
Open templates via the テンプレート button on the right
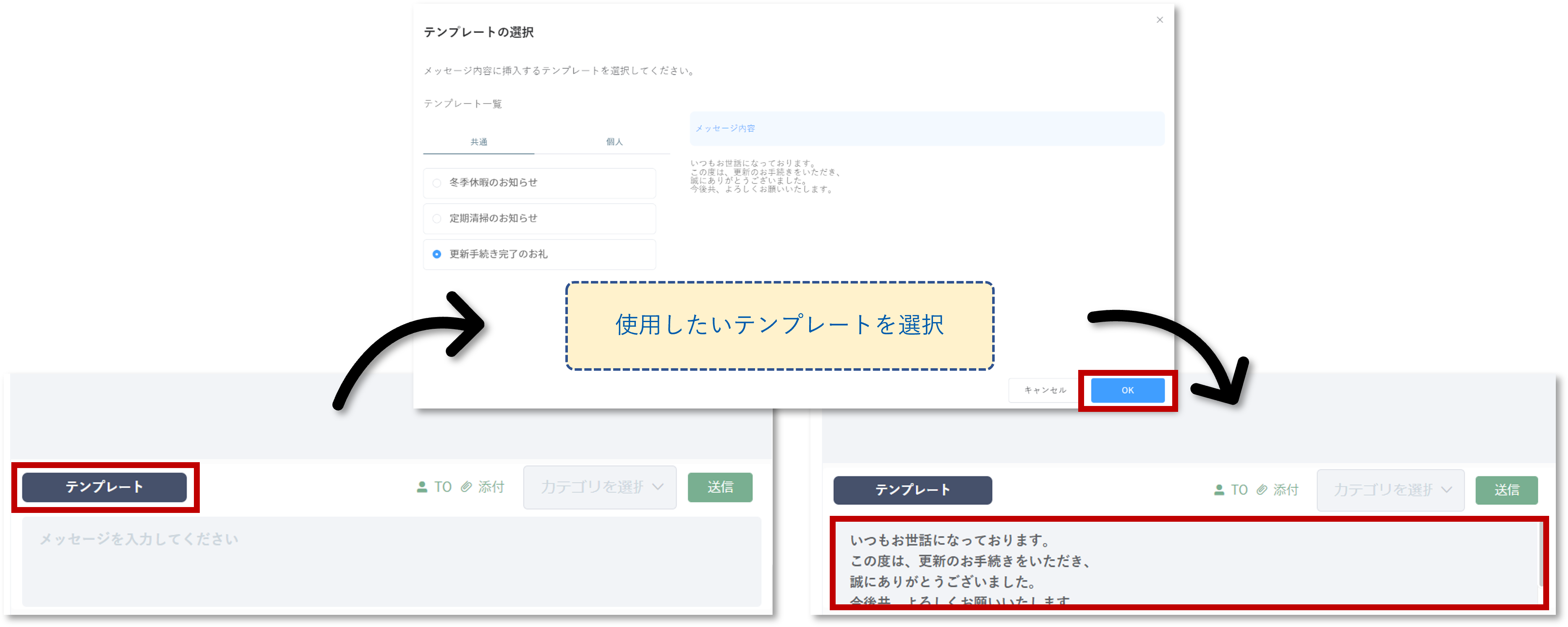[912, 489]
